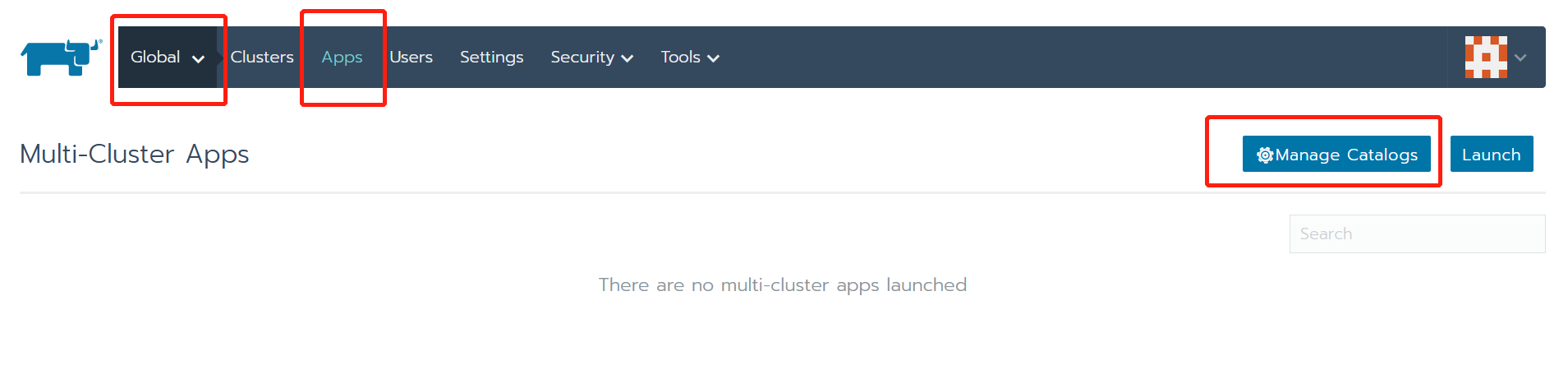Expand the Security menu label
The width and height of the screenshot is (1568, 370).
(582, 58)
